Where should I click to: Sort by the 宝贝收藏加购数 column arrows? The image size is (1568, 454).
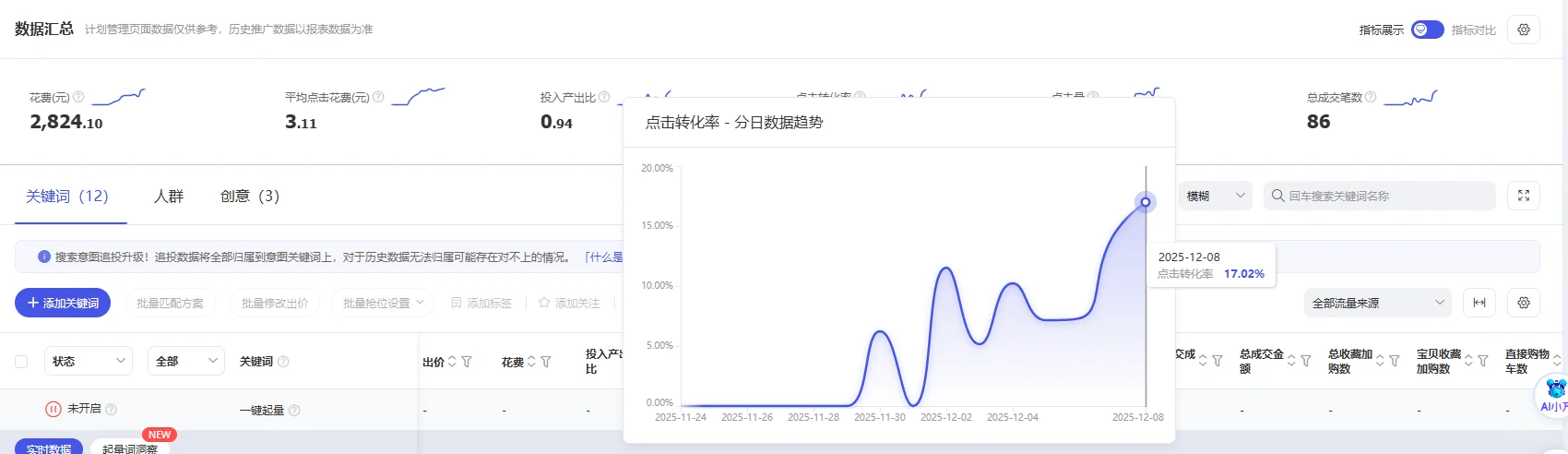click(x=1468, y=361)
